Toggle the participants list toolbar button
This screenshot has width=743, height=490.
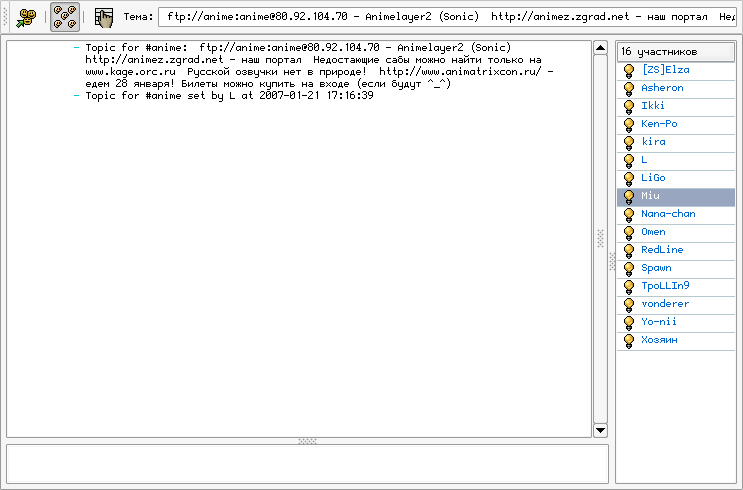pyautogui.click(x=66, y=16)
